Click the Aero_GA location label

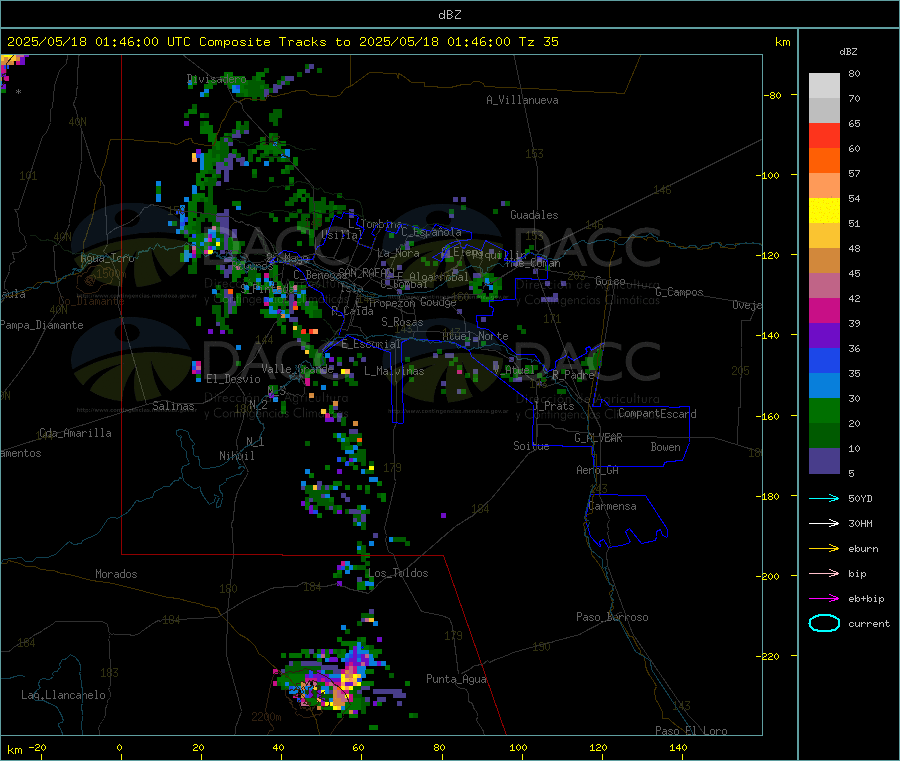598,470
